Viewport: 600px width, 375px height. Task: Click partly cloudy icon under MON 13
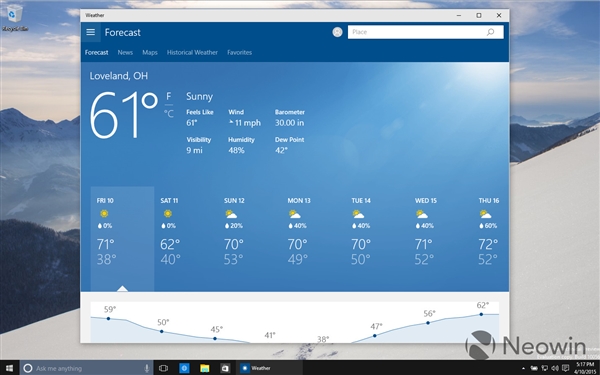(295, 214)
